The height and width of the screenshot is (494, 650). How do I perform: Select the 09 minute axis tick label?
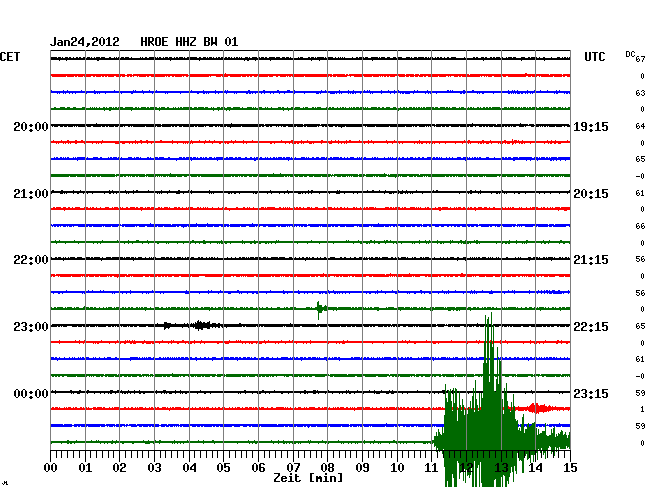[x=362, y=467]
